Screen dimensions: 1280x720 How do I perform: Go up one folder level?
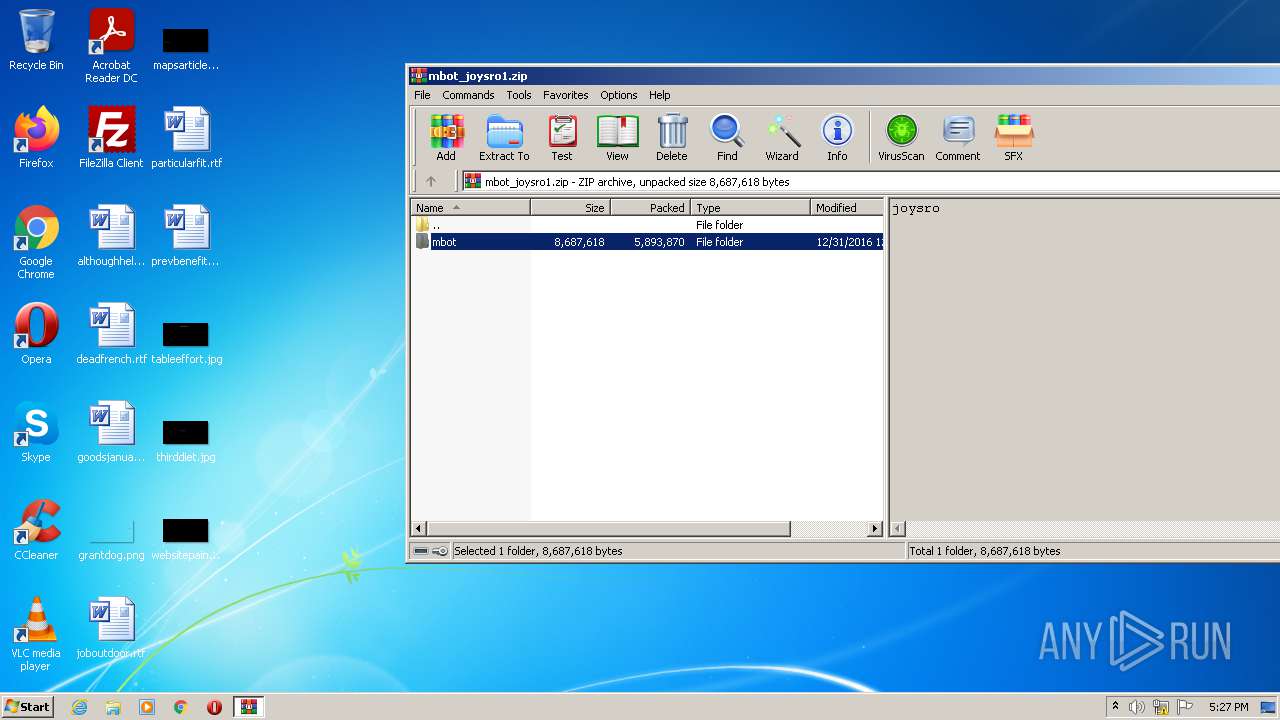point(431,182)
